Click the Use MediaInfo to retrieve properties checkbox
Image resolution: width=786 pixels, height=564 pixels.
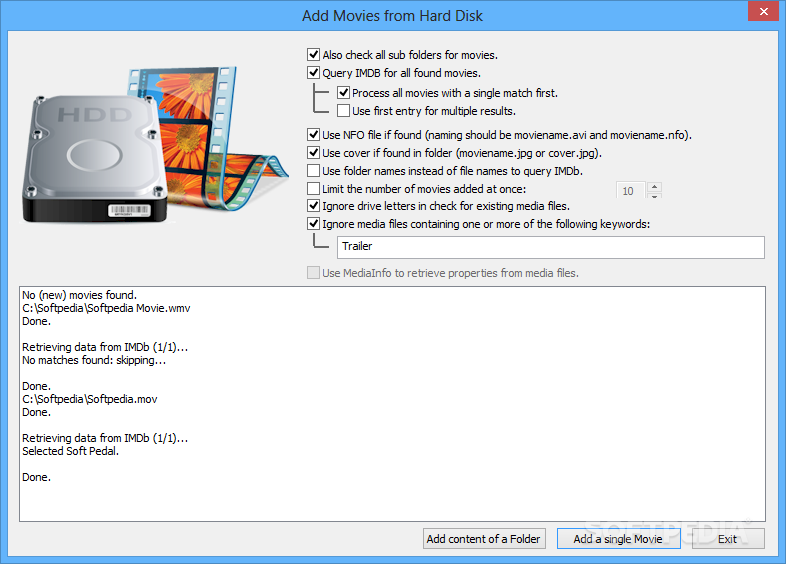(313, 273)
